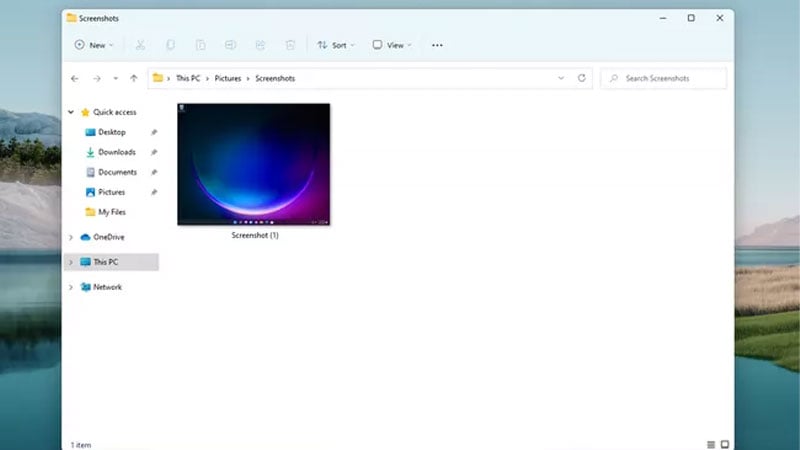This screenshot has height=450, width=800.
Task: Click the Share icon in toolbar
Action: click(260, 45)
